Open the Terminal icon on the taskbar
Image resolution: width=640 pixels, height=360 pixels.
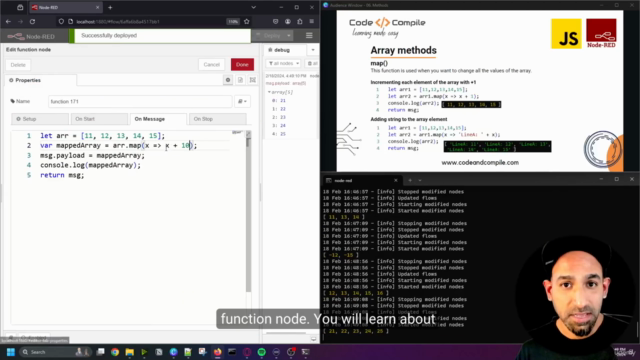(x=305, y=352)
